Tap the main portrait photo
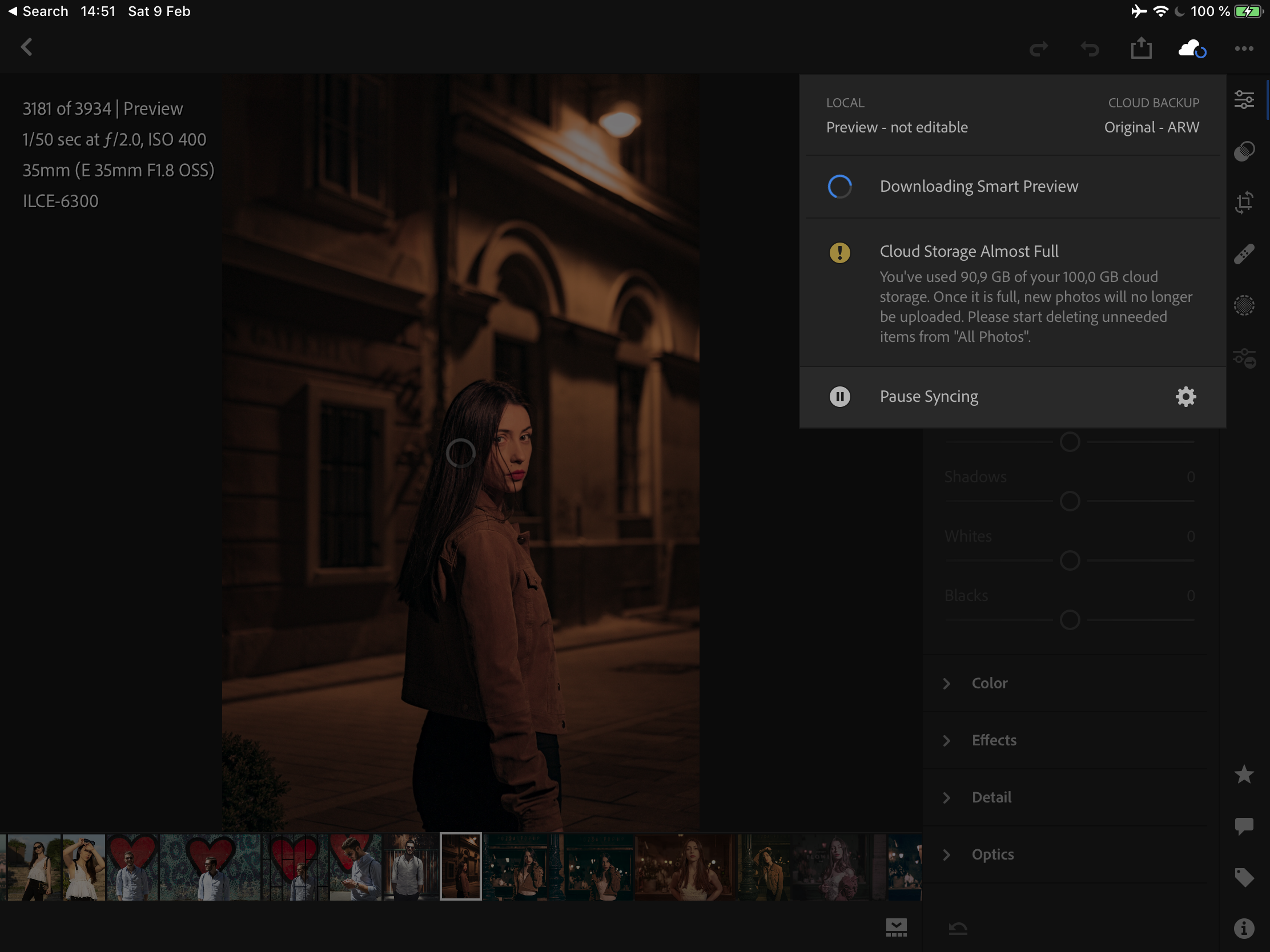This screenshot has width=1270, height=952. [x=460, y=453]
